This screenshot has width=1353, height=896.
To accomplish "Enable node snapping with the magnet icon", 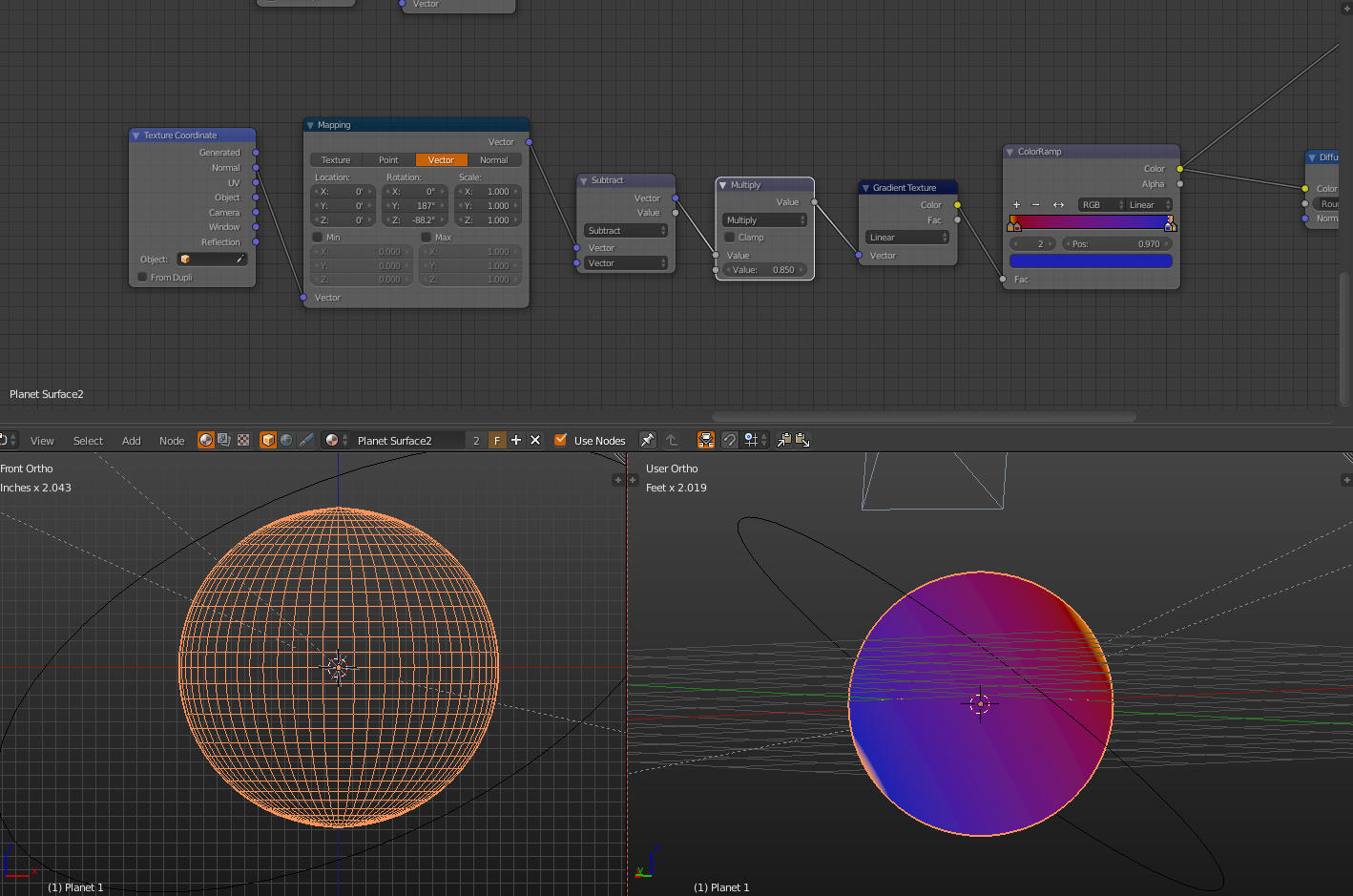I will point(729,440).
